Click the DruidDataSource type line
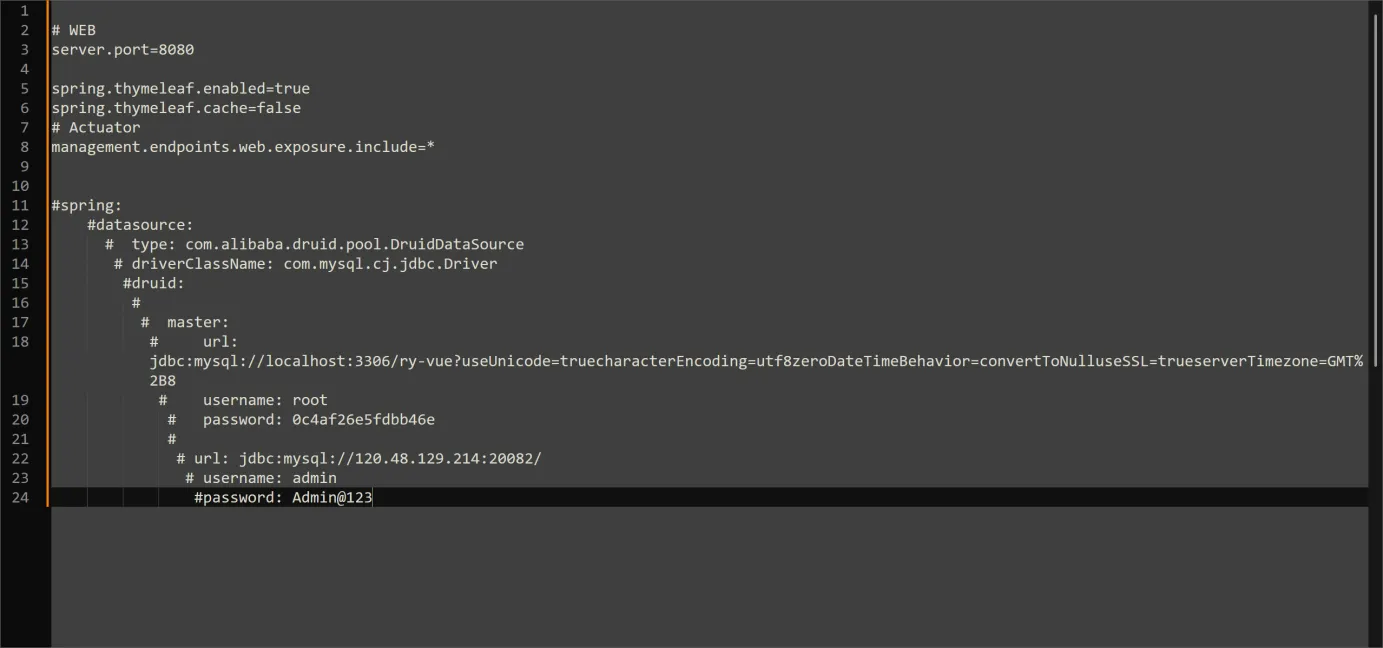This screenshot has width=1383, height=648. tap(314, 244)
